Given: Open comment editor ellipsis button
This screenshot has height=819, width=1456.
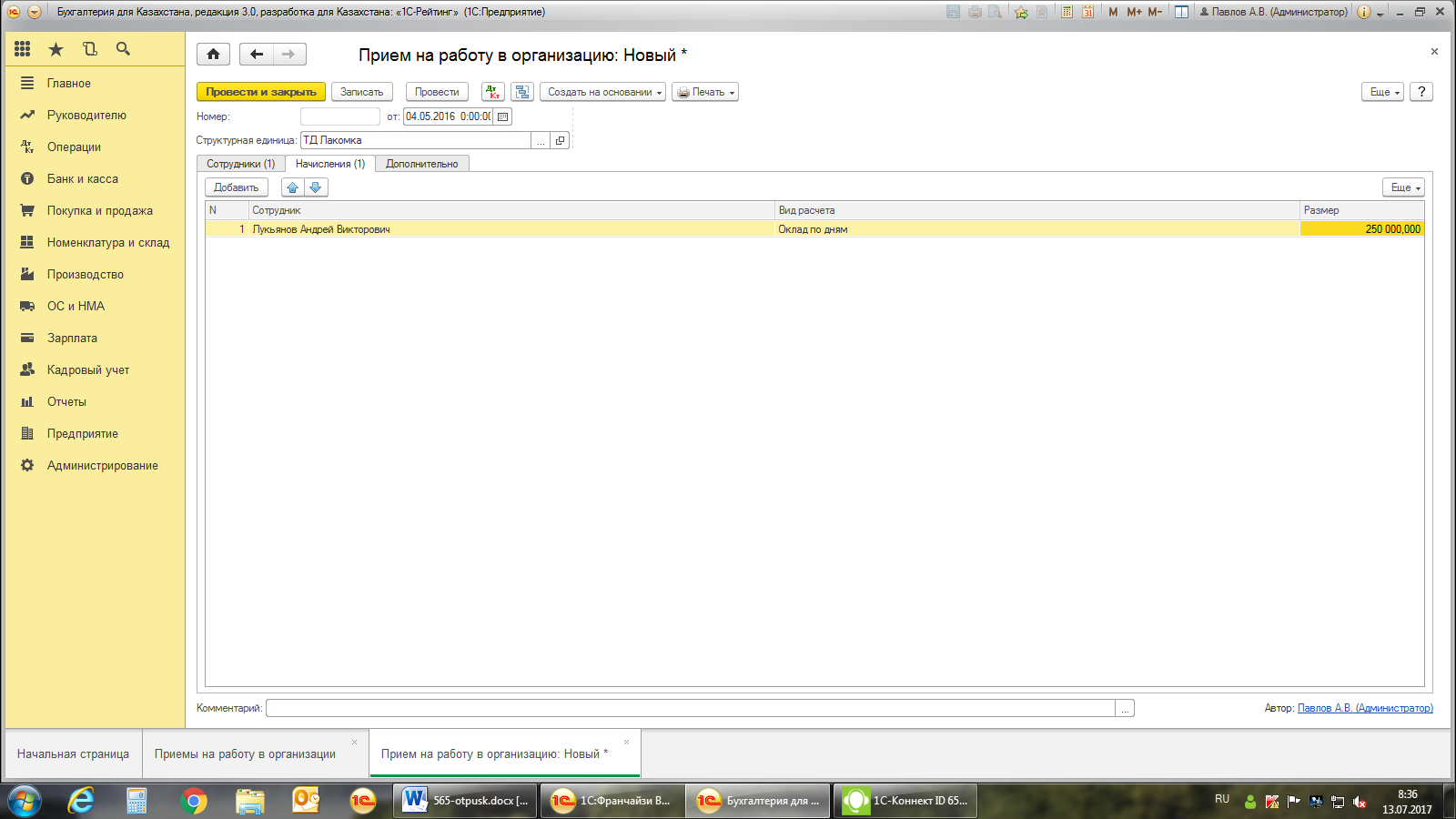Looking at the screenshot, I should pyautogui.click(x=1125, y=708).
